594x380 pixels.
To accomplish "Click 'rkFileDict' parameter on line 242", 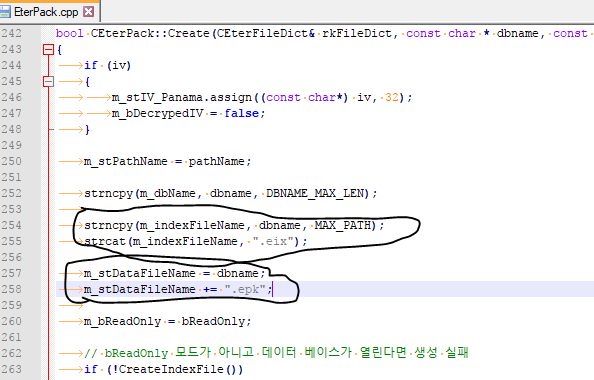I will coord(357,33).
